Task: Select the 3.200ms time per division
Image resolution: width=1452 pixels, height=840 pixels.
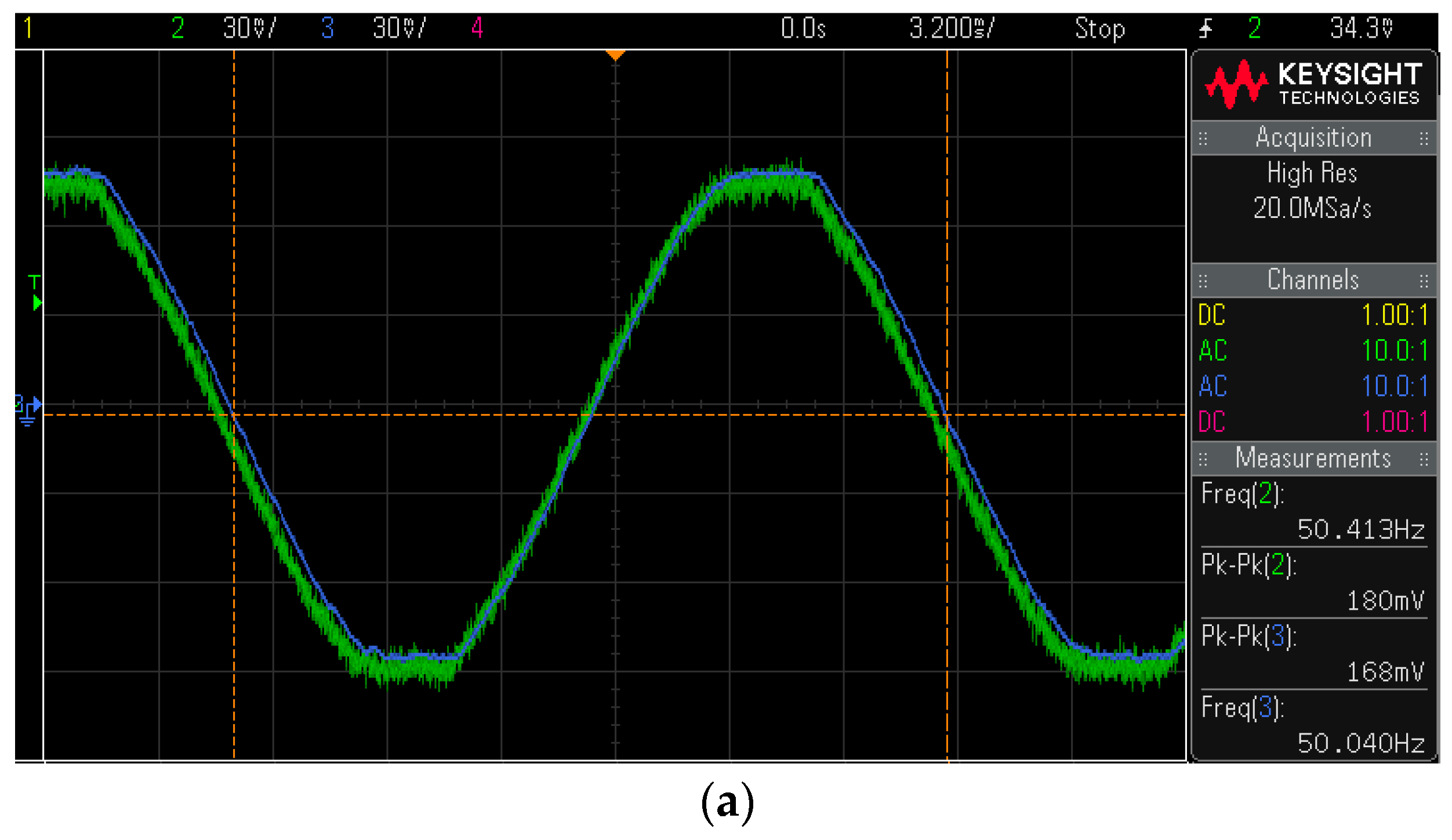Action: [951, 28]
